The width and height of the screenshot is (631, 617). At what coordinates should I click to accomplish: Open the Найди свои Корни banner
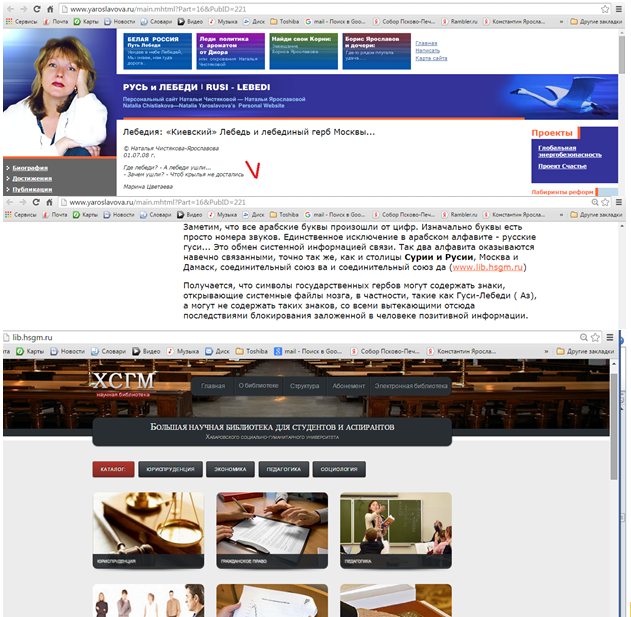[x=303, y=52]
